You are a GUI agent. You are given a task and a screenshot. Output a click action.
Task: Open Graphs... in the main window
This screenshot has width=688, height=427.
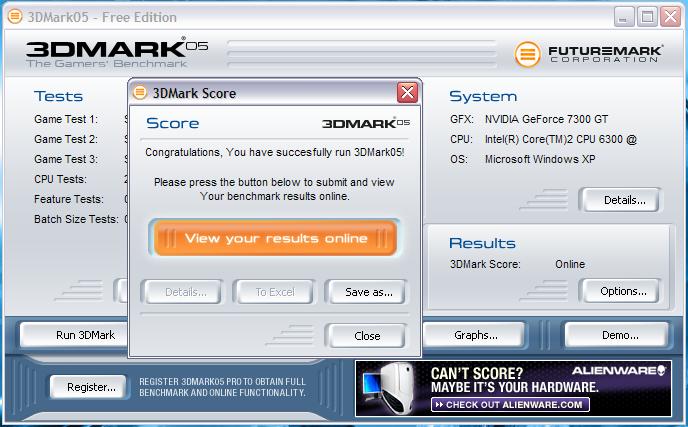click(x=474, y=335)
